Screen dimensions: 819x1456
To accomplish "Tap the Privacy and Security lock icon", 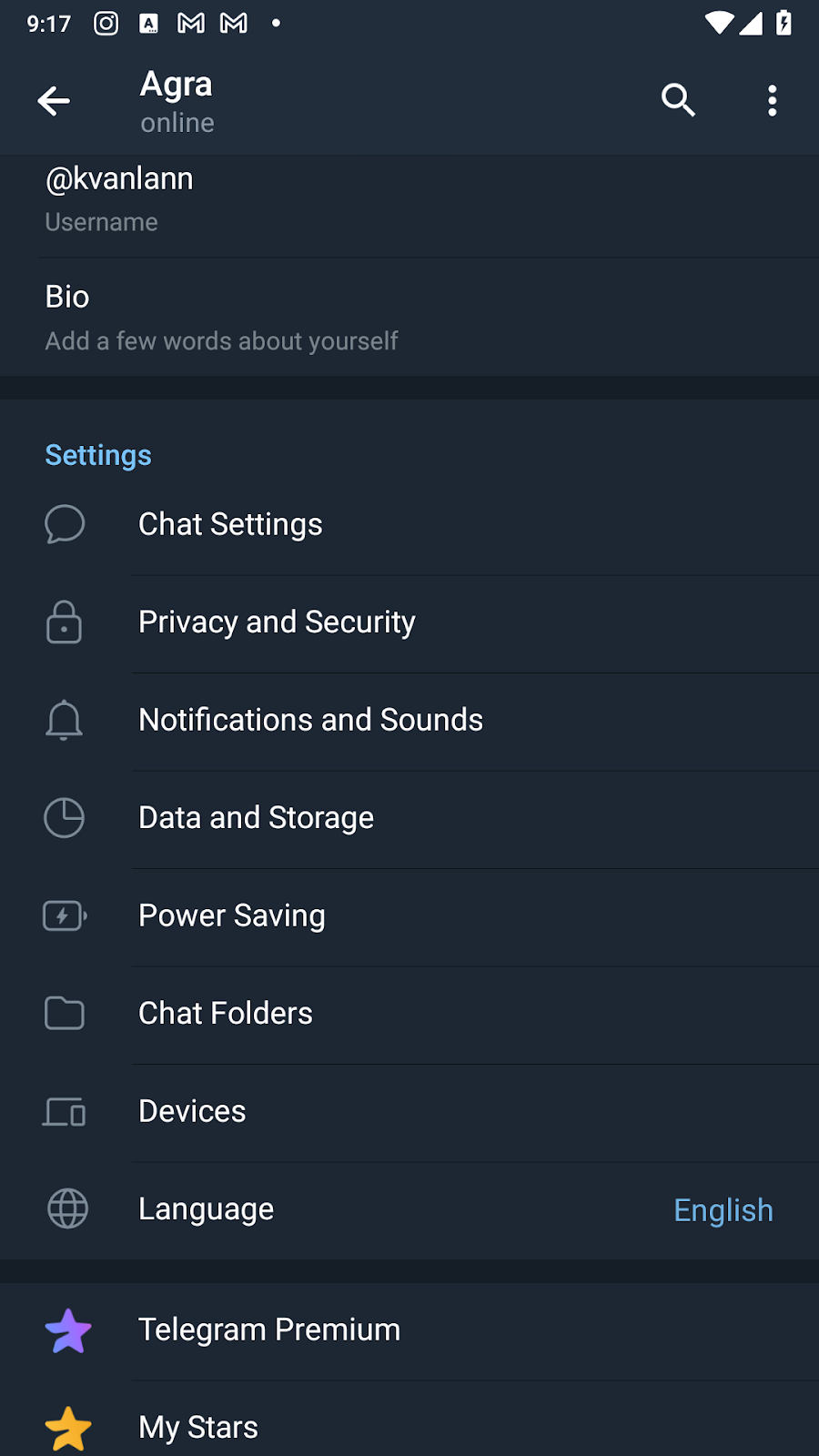I will [x=65, y=622].
